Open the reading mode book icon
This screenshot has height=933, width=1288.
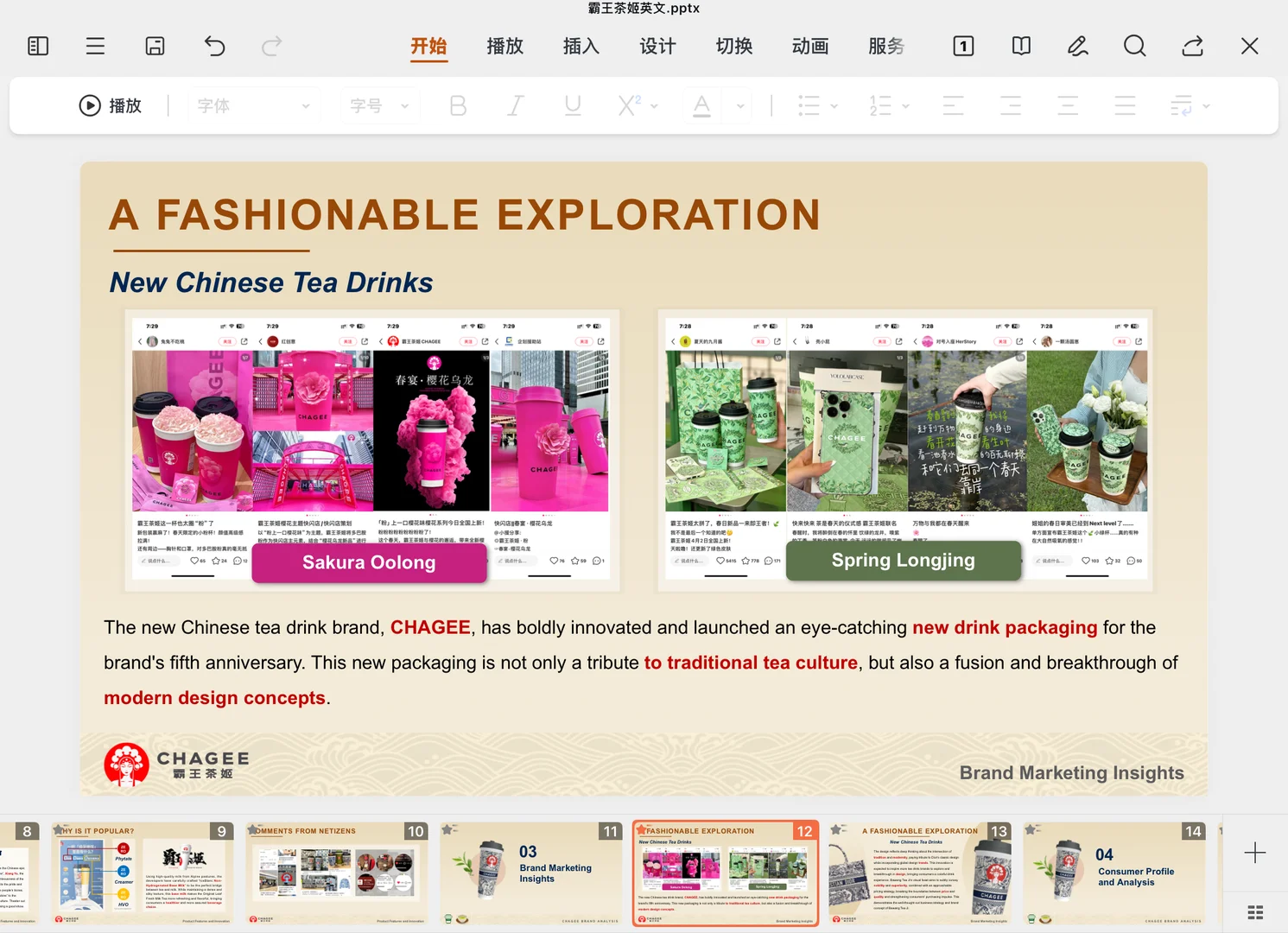pos(1021,46)
